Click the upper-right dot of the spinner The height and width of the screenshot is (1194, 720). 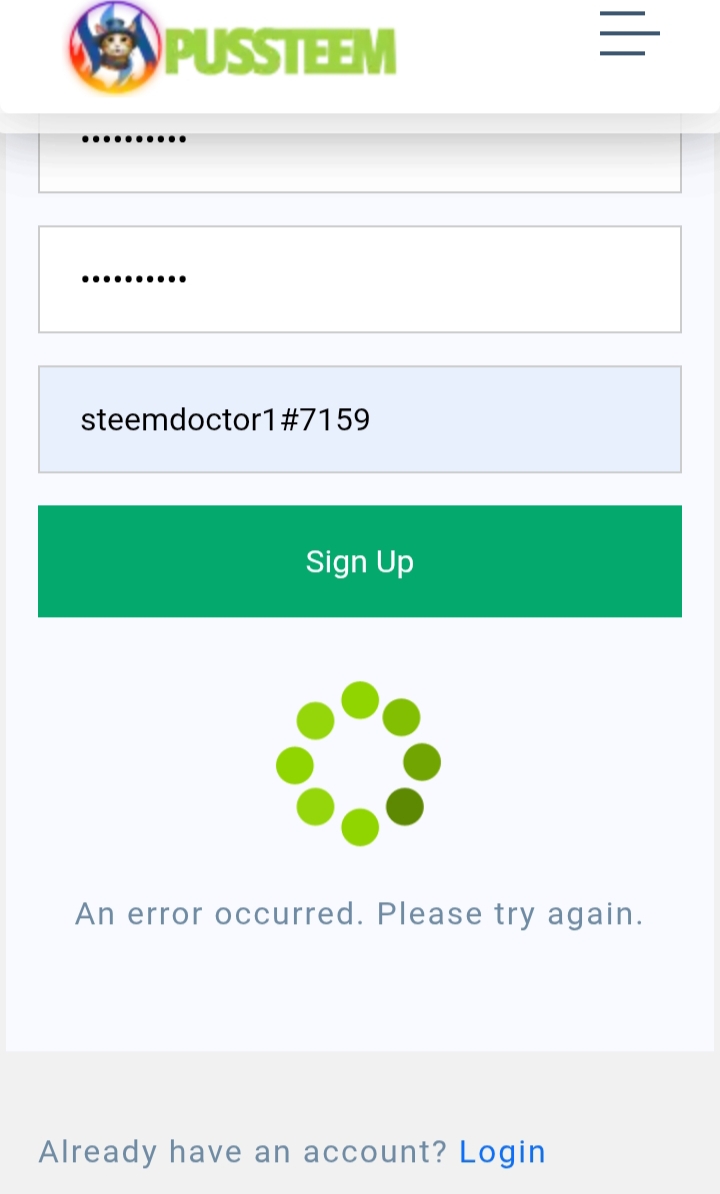click(x=401, y=717)
